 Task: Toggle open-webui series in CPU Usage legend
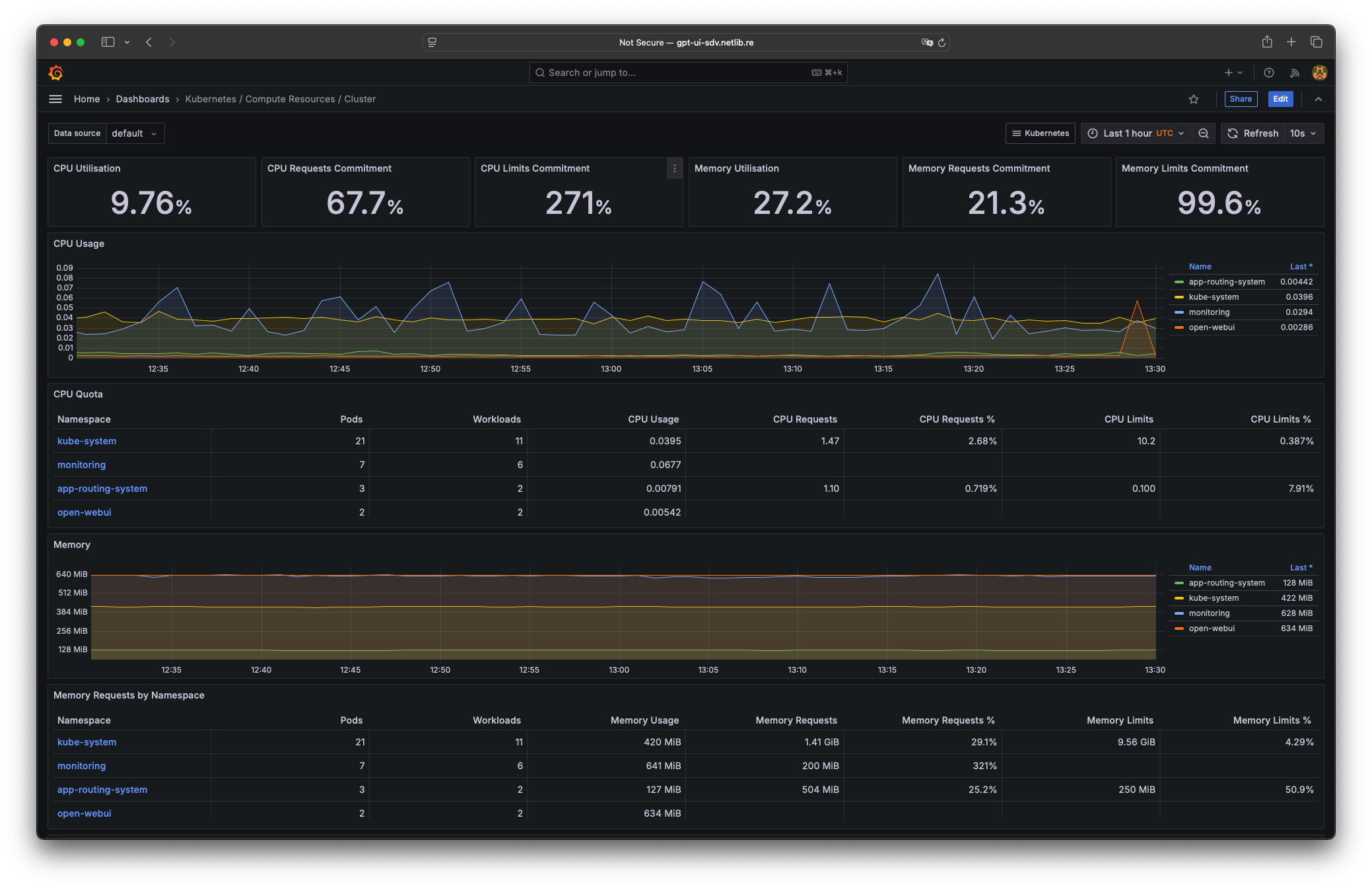coord(1211,327)
